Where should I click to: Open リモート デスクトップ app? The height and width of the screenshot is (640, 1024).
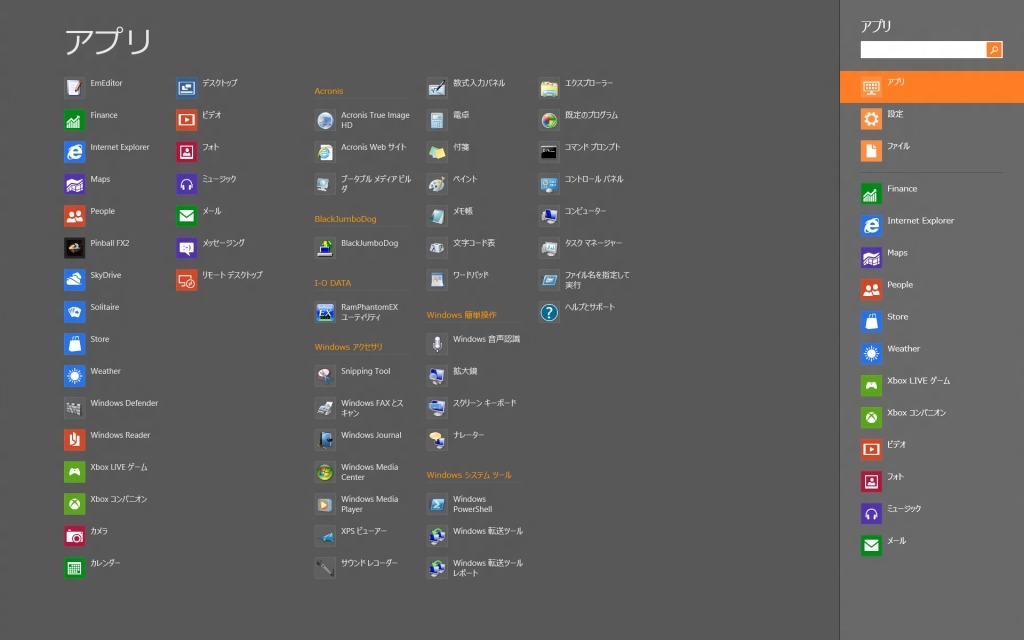[x=187, y=280]
